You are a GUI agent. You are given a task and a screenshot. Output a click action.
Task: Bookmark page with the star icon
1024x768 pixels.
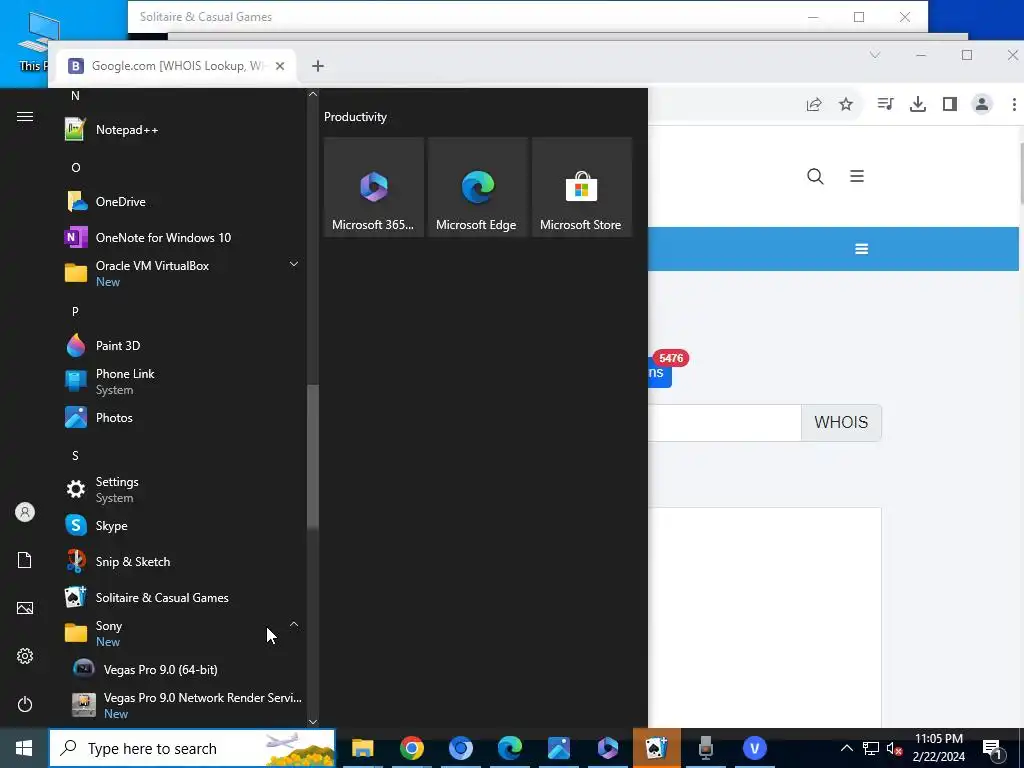pos(846,104)
